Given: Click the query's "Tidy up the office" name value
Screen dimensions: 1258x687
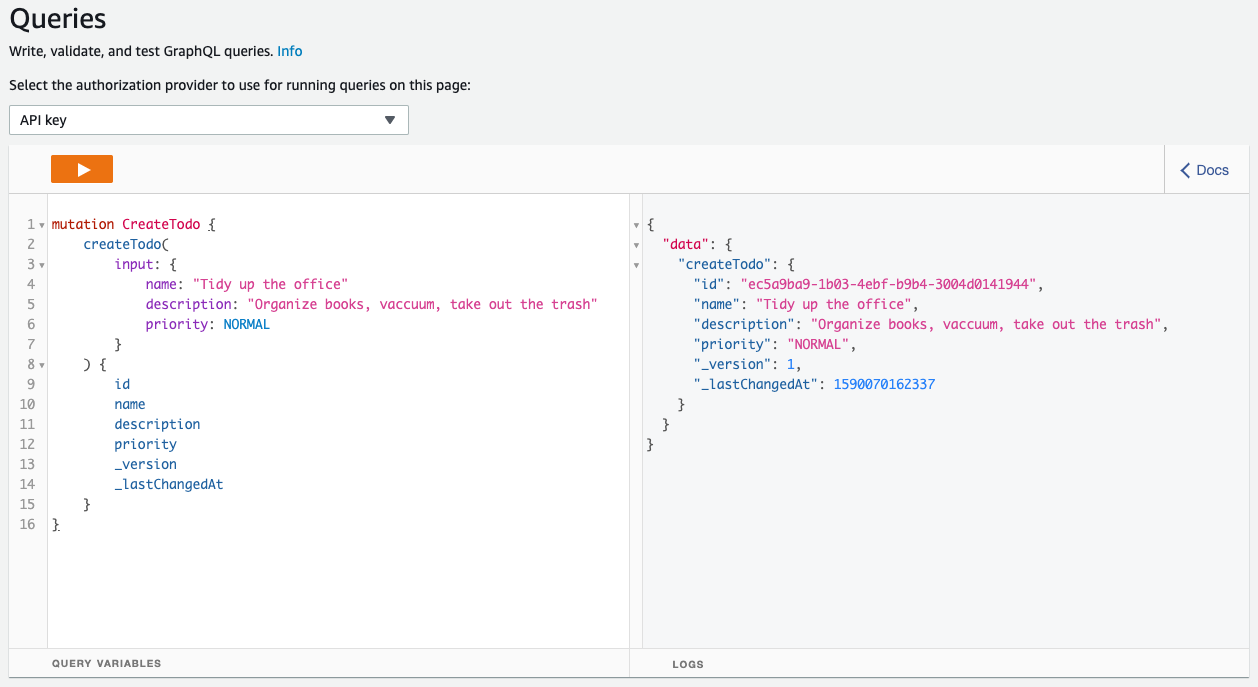Looking at the screenshot, I should (270, 284).
